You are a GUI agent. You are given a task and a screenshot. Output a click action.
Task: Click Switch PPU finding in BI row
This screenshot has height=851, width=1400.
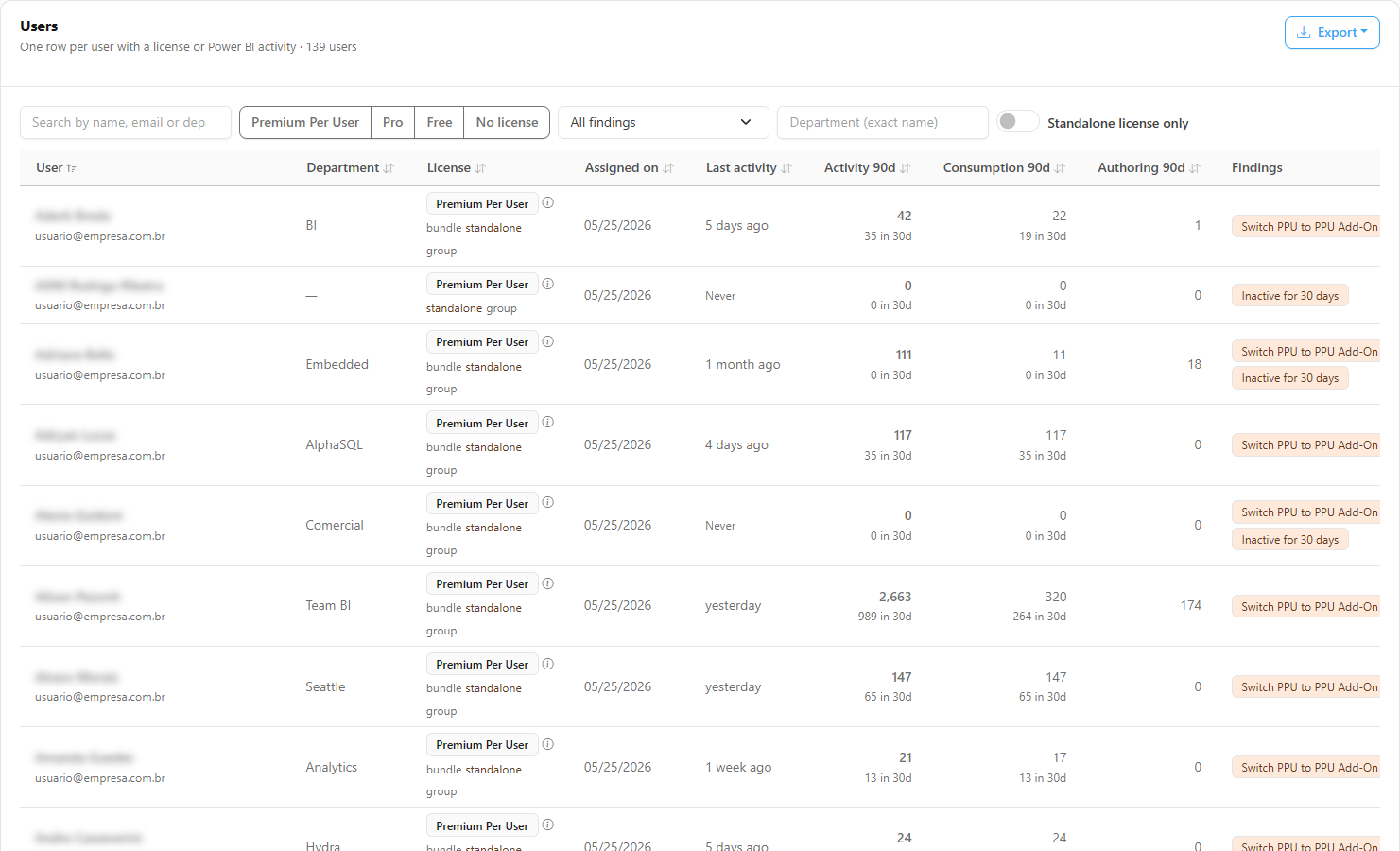pos(1306,227)
